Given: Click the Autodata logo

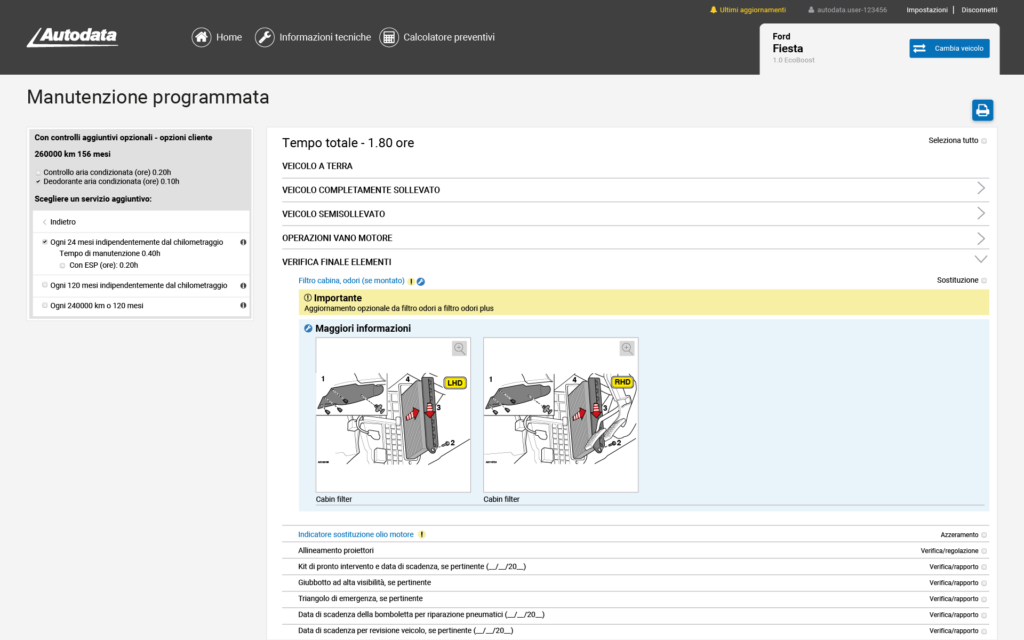Looking at the screenshot, I should 72,37.
